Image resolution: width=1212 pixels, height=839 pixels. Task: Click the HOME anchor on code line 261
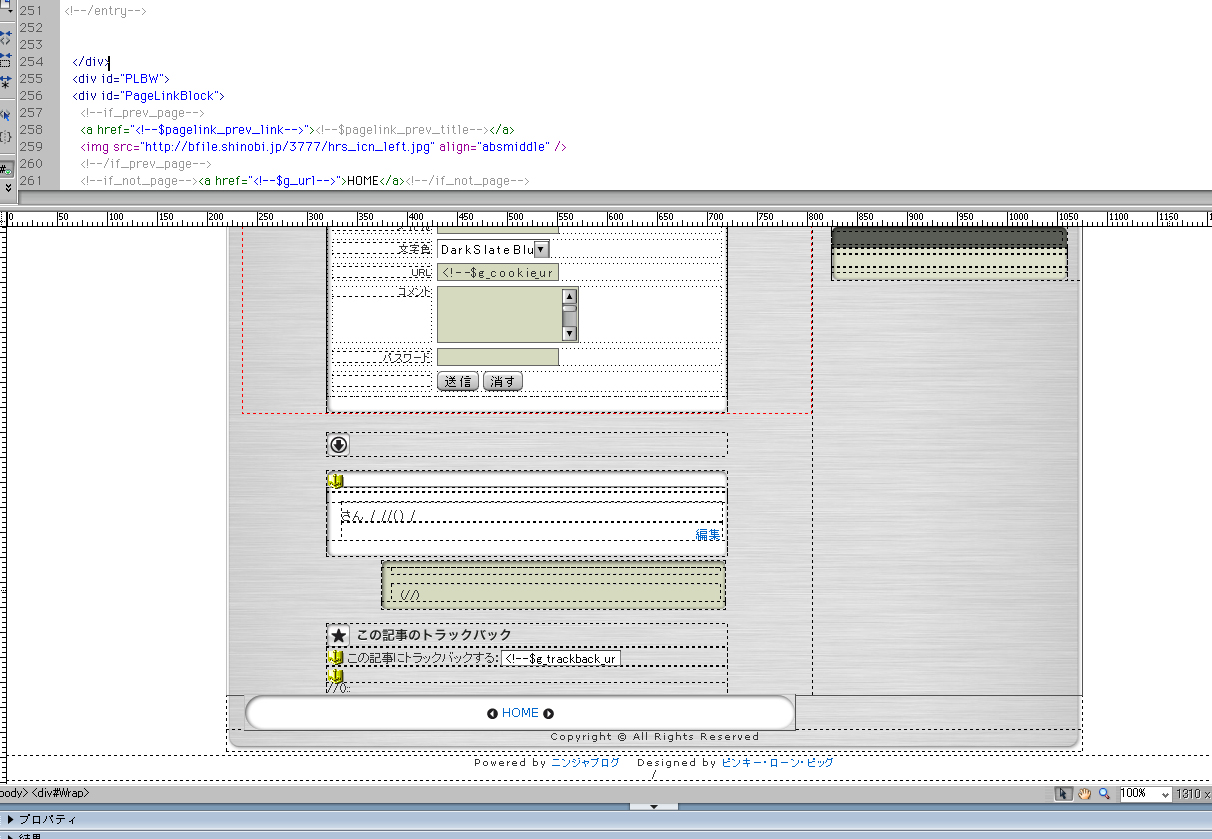[303, 180]
